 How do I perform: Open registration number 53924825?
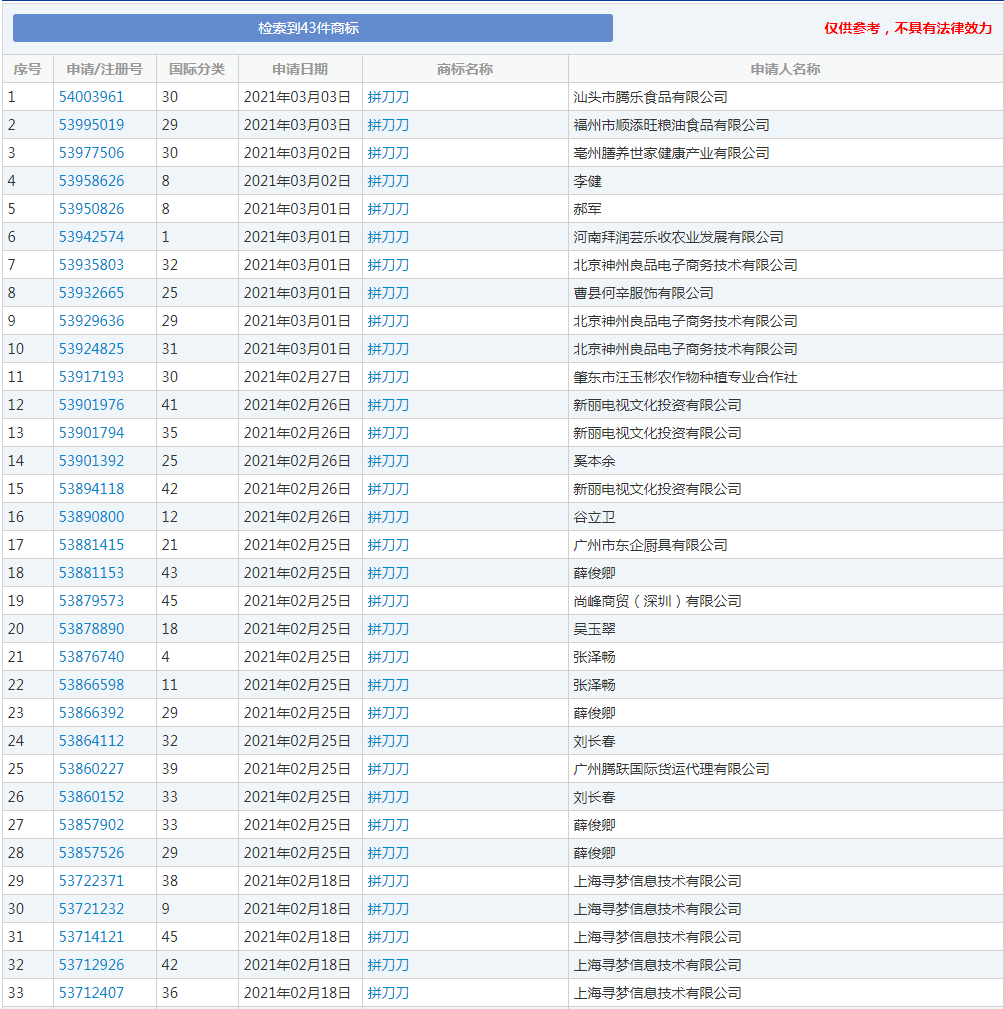point(91,349)
